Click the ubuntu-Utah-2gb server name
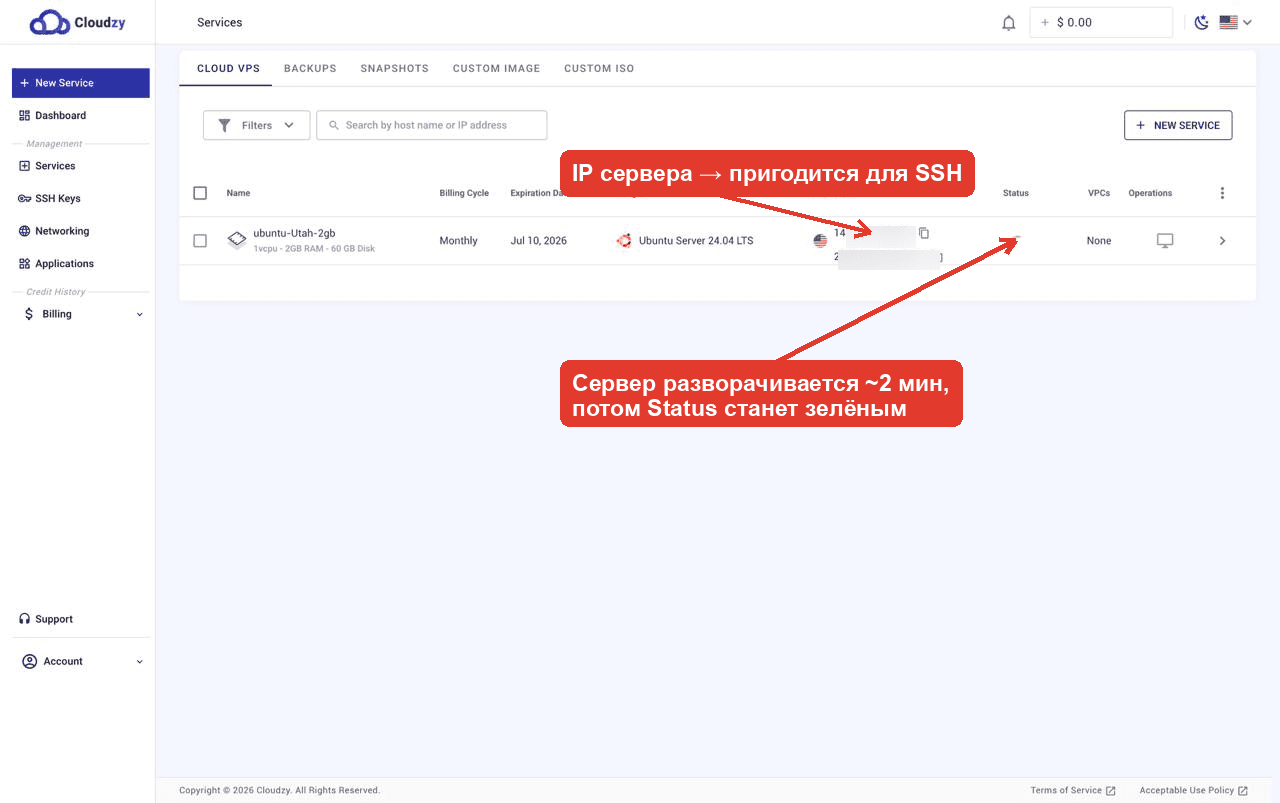Viewport: 1280px width, 803px height. [x=294, y=233]
